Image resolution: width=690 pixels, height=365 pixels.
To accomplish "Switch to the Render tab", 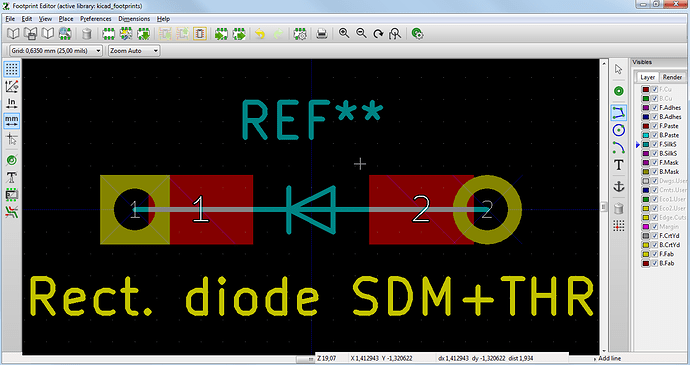I will coord(672,77).
